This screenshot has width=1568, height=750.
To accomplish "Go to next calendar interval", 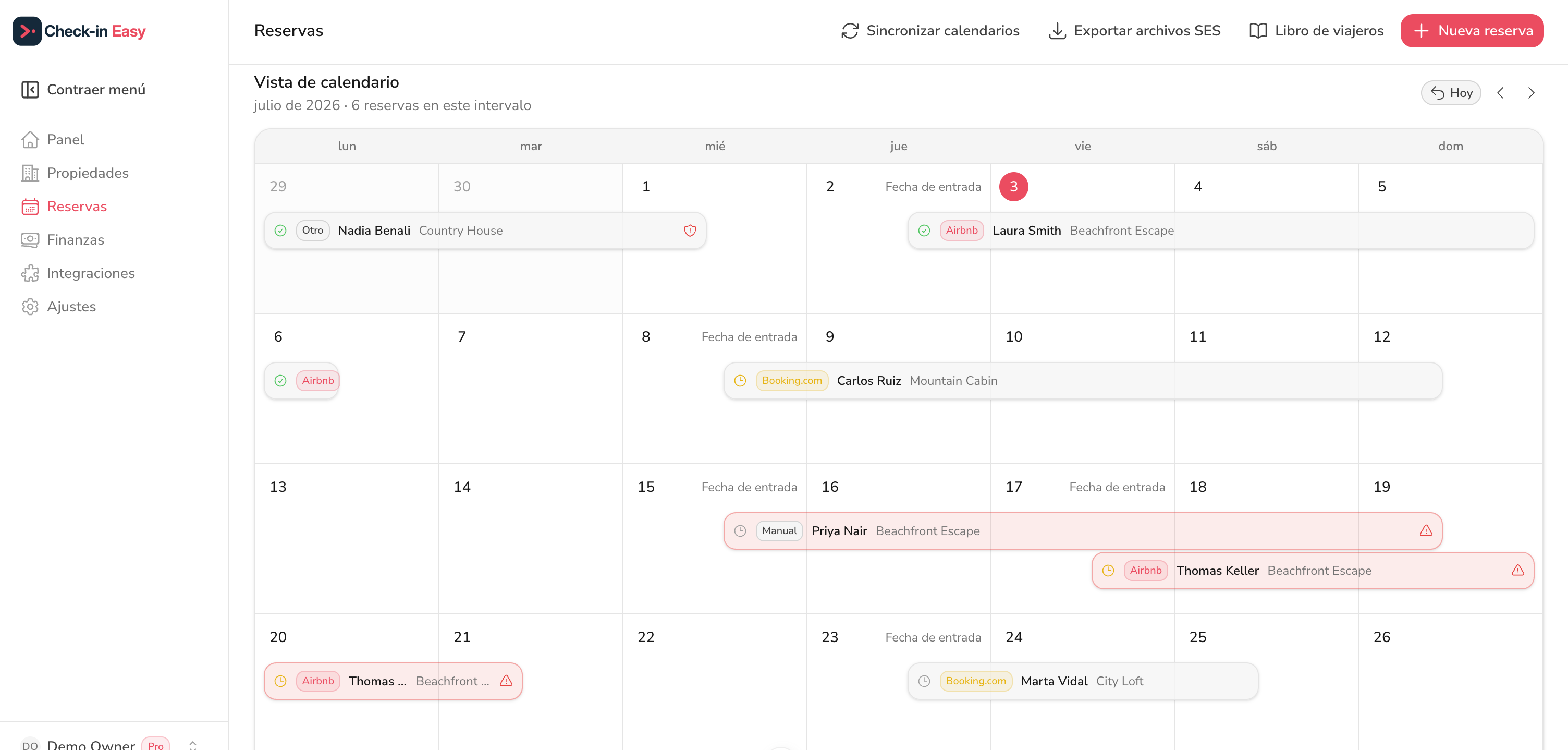I will coord(1531,93).
